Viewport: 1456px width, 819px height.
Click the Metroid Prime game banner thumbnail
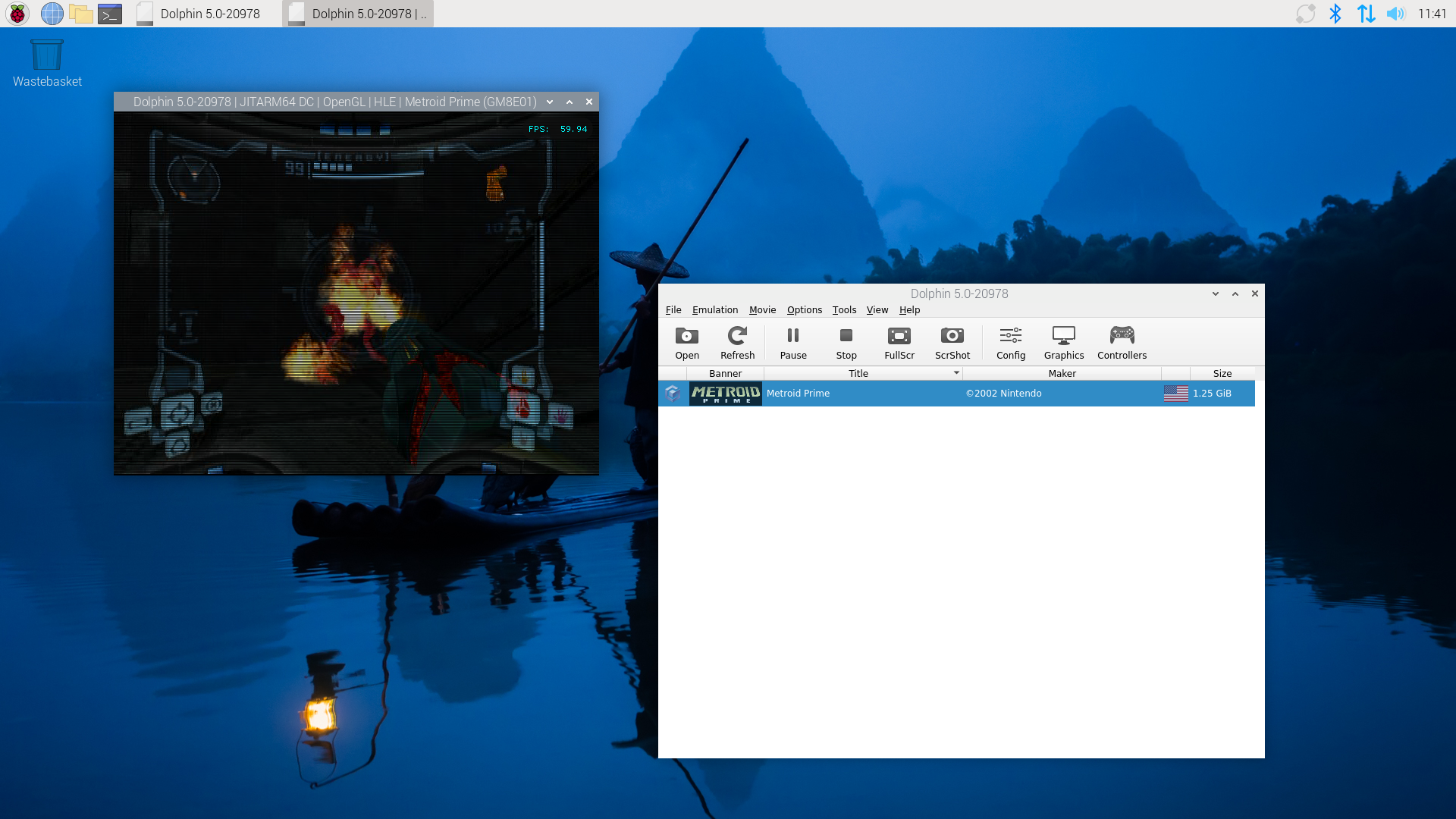click(x=724, y=392)
